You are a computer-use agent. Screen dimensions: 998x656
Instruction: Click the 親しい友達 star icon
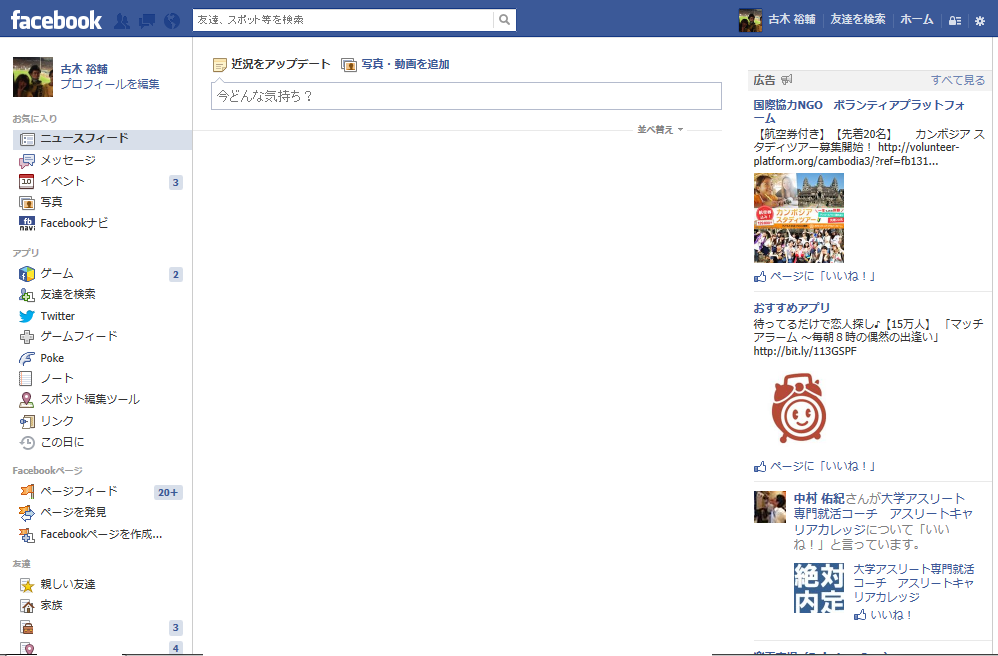(27, 585)
